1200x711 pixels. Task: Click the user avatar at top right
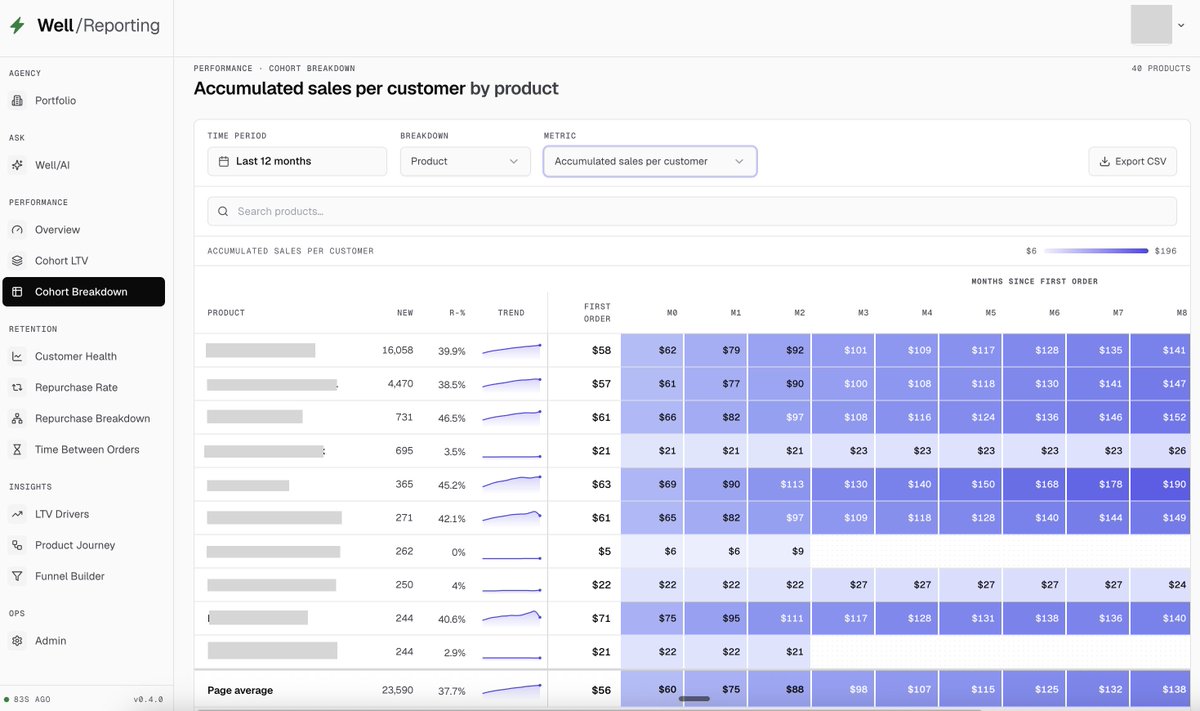tap(1151, 24)
